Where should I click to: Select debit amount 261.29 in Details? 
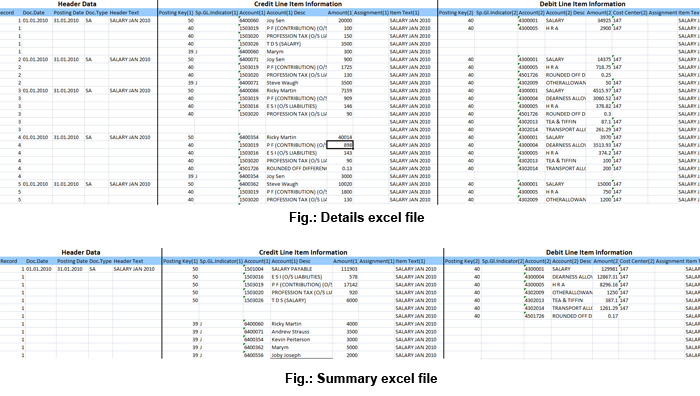(603, 129)
